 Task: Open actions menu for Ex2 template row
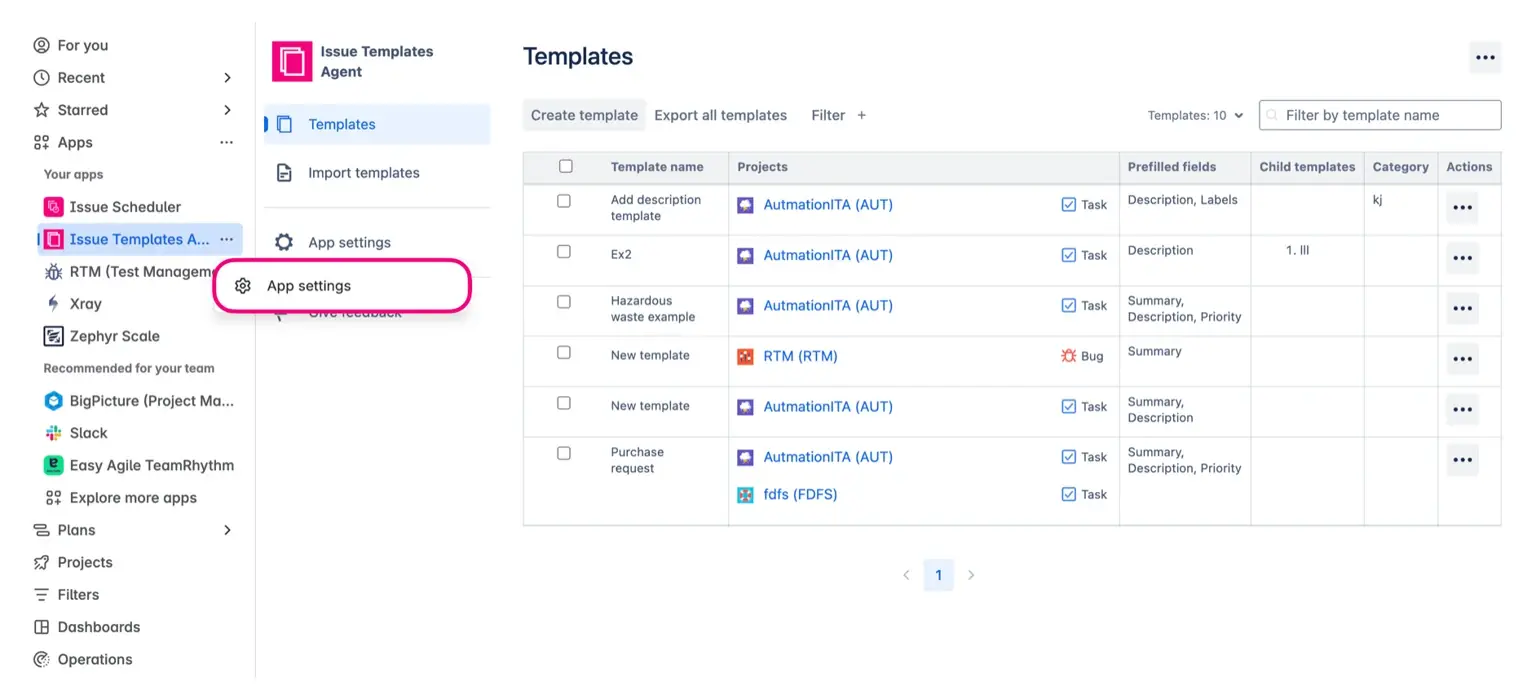pyautogui.click(x=1462, y=258)
